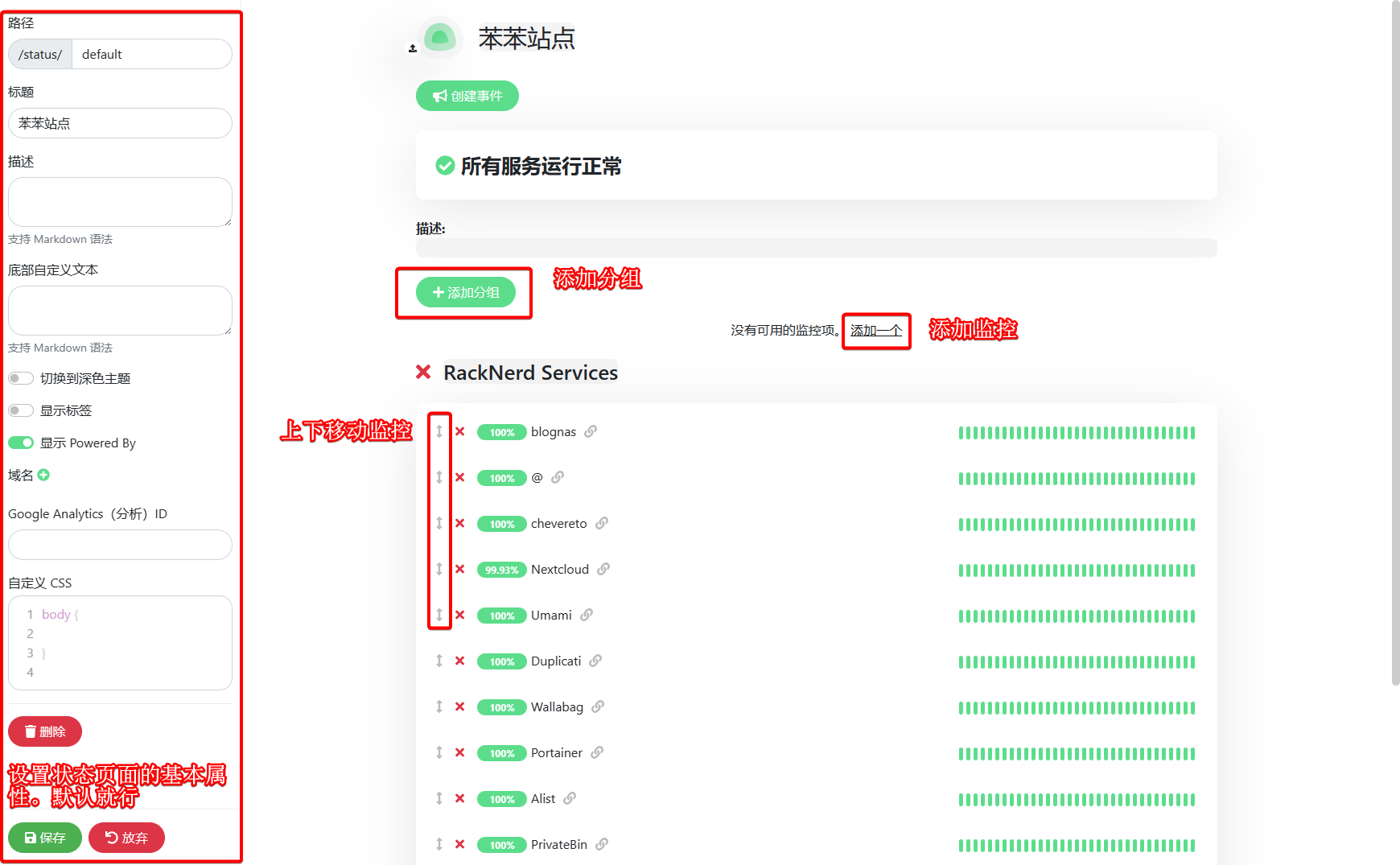Click the 描述 textarea in the sidebar
The height and width of the screenshot is (865, 1400).
click(x=120, y=202)
